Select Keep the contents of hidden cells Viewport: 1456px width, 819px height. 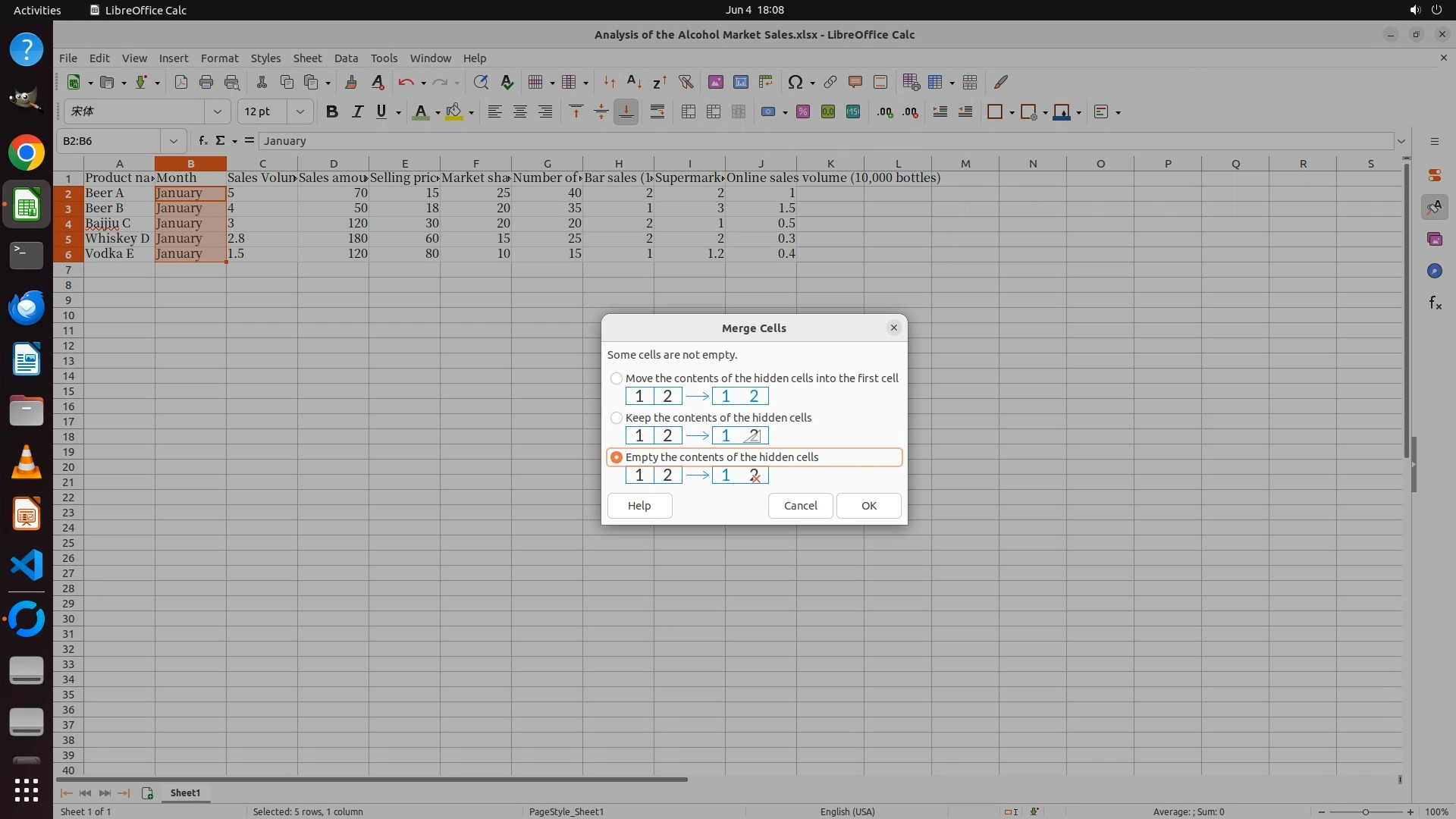click(x=617, y=418)
